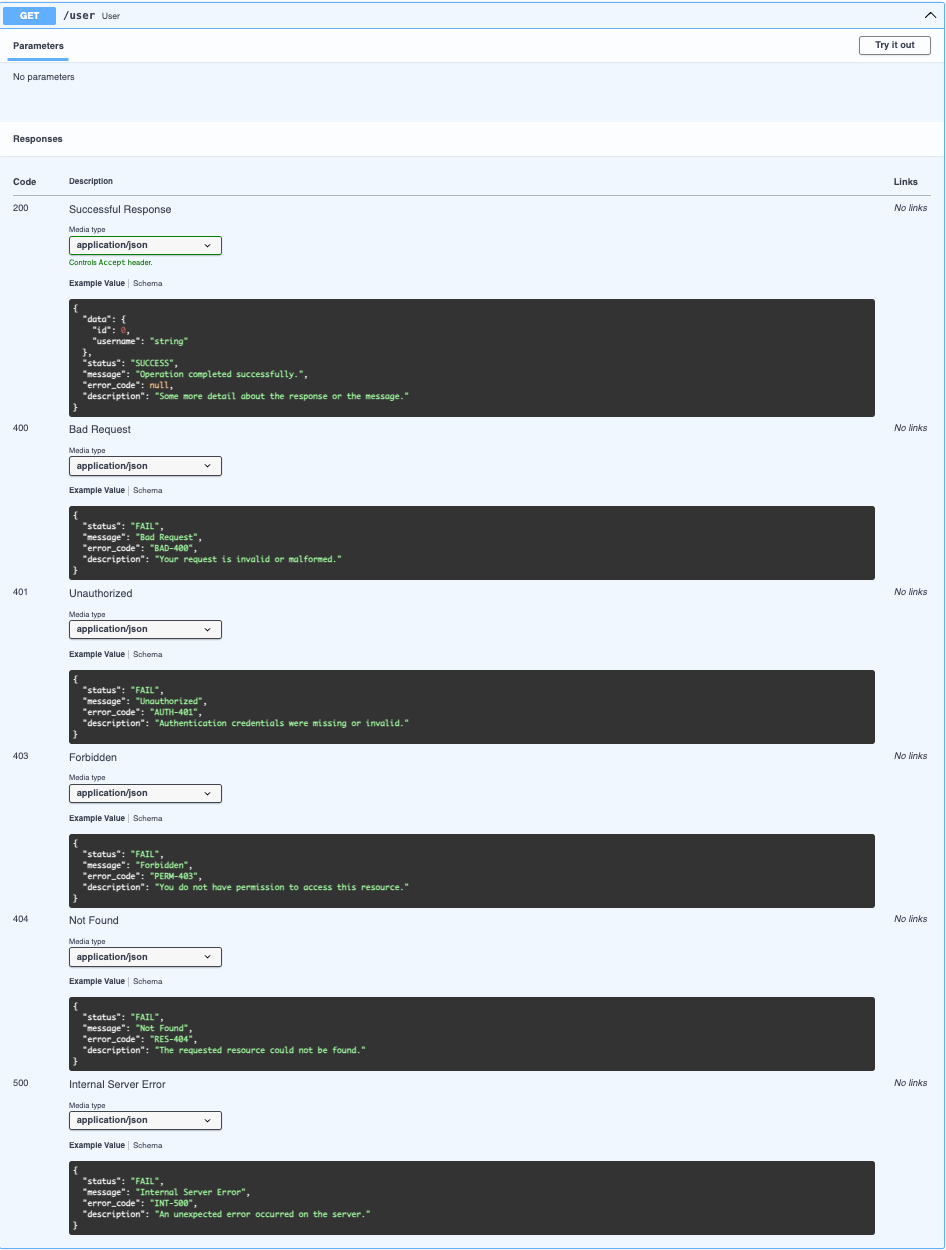Viewport: 946px width, 1250px height.
Task: Open media type dropdown for 401 response
Action: coord(145,630)
